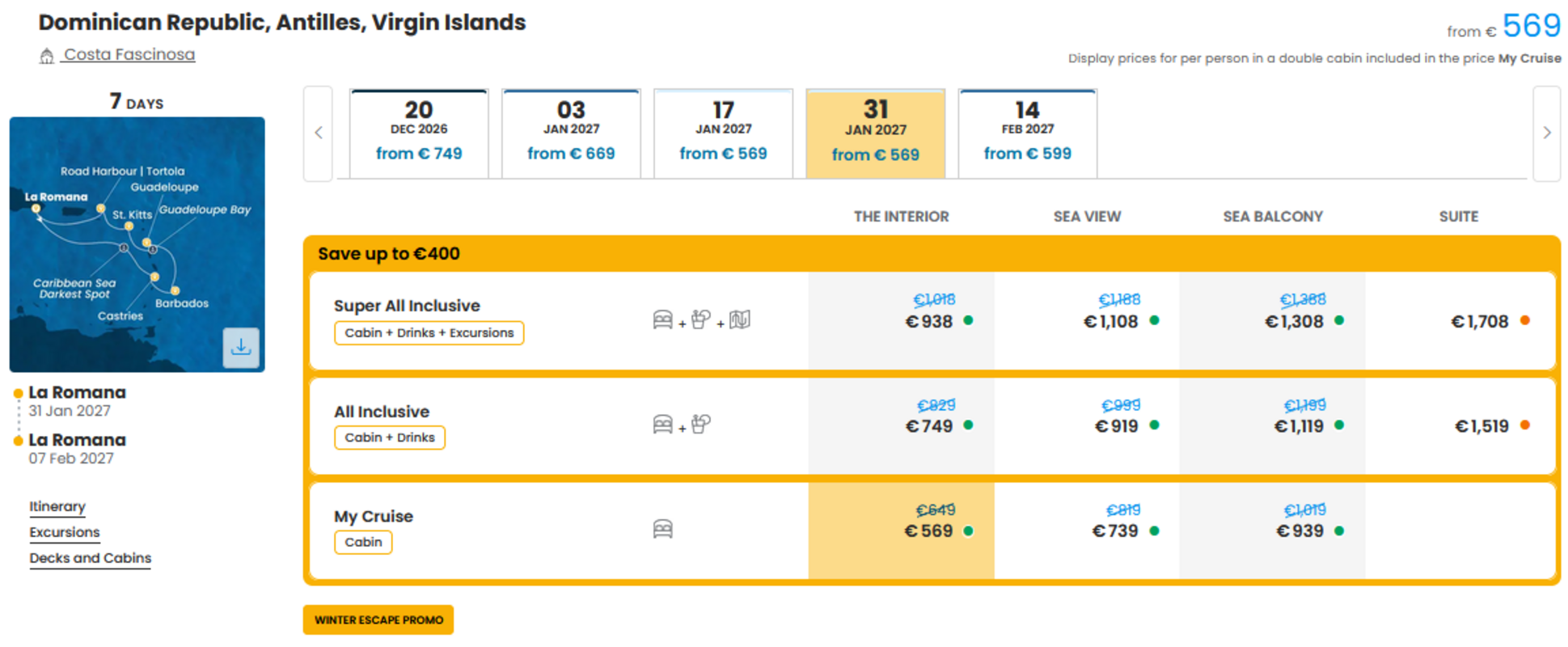Click the Winter Escape Promo badge
Screen dimensions: 1568x647
(x=378, y=620)
